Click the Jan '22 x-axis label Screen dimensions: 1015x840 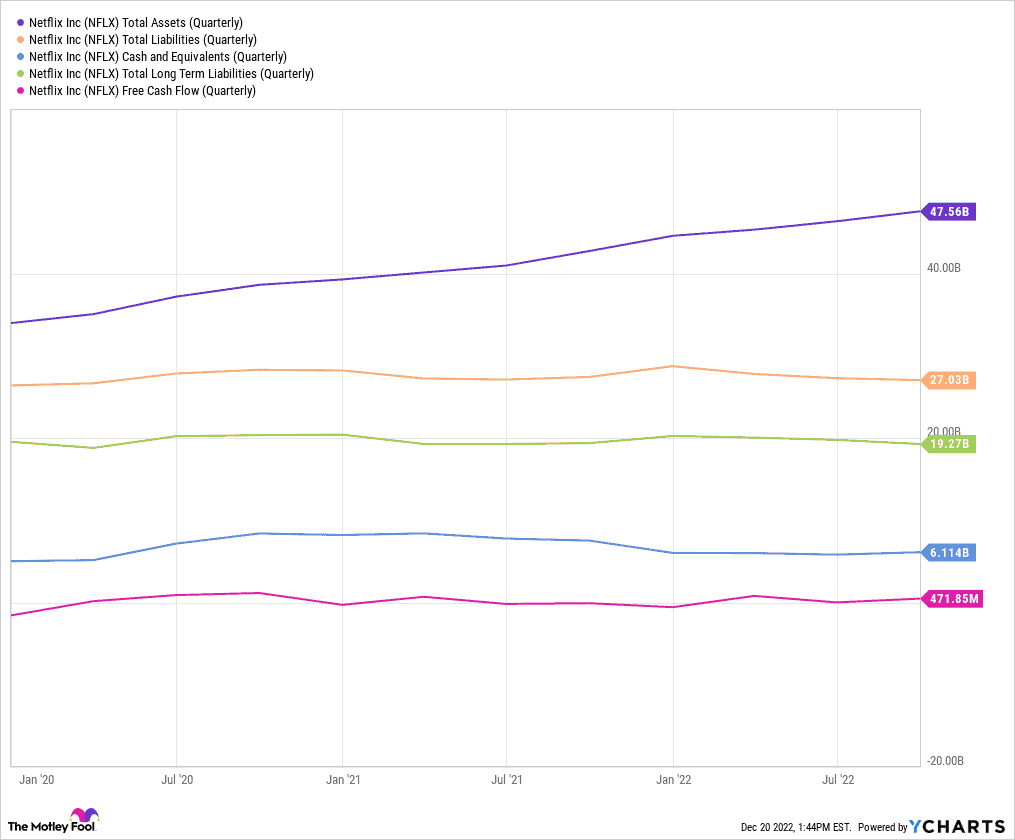(x=673, y=780)
